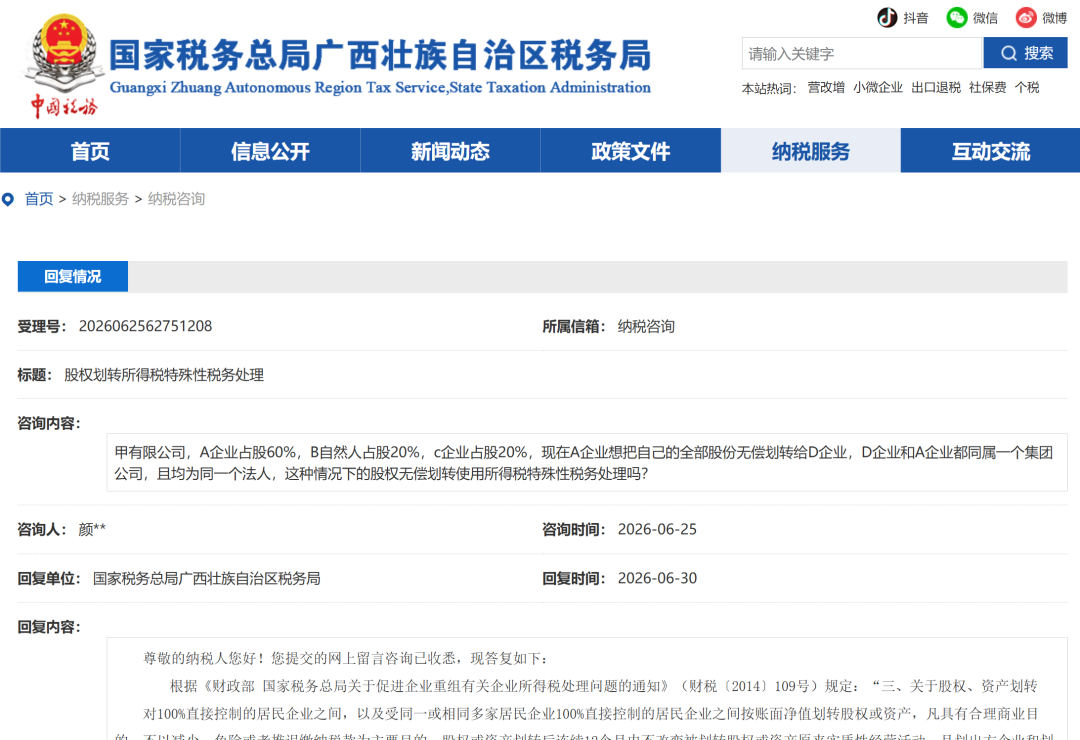Screen dimensions: 1080x740
Task: Click the 咨询时间 field label
Action: click(574, 529)
